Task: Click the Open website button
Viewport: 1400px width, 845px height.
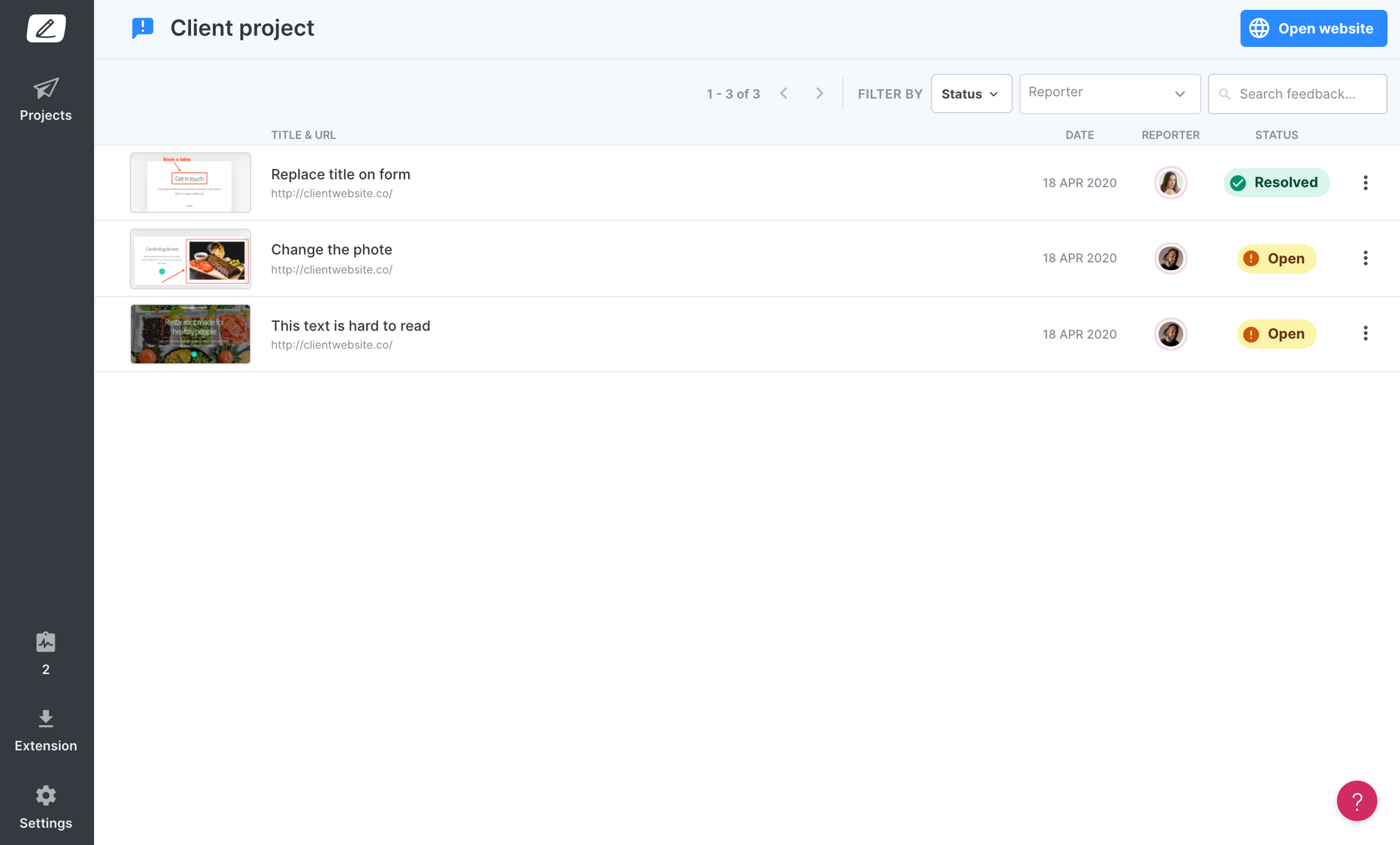Action: (1313, 29)
